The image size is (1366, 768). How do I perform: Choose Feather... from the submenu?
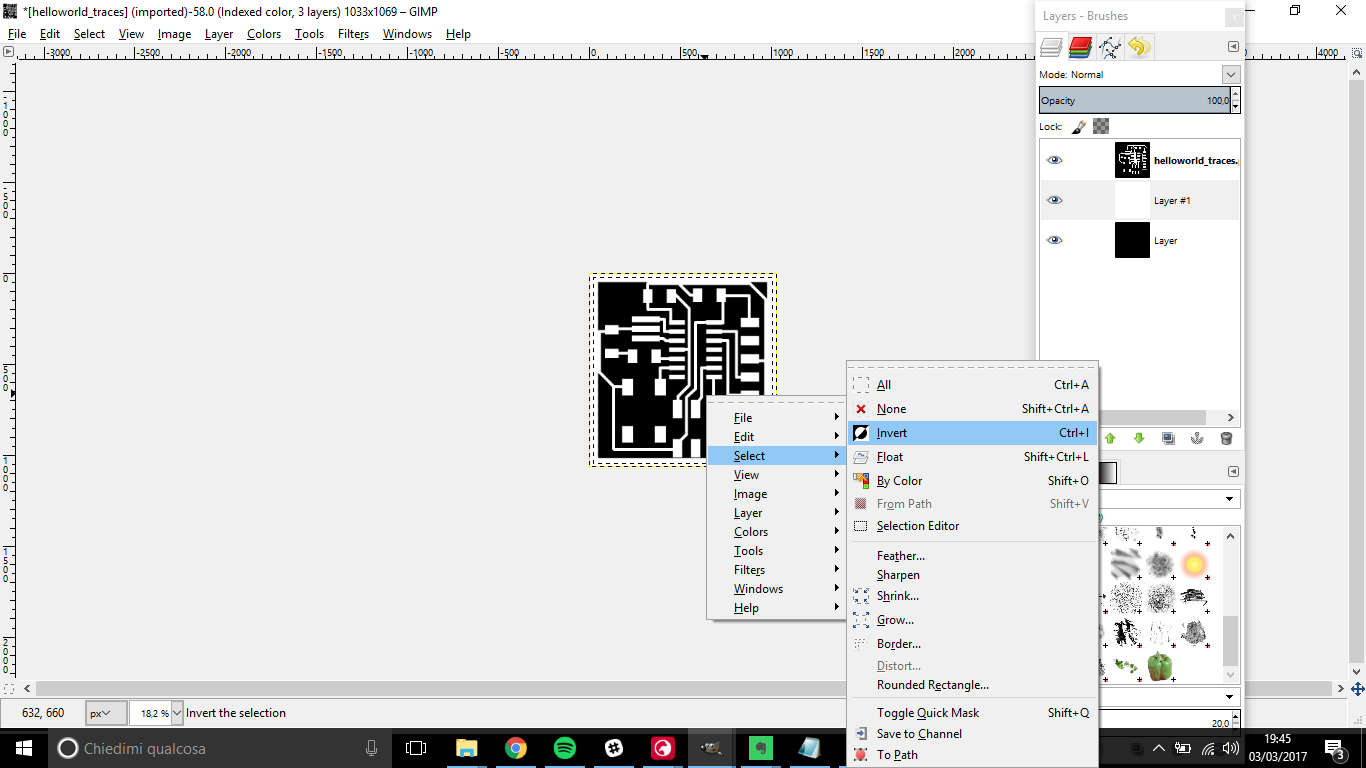(972, 556)
